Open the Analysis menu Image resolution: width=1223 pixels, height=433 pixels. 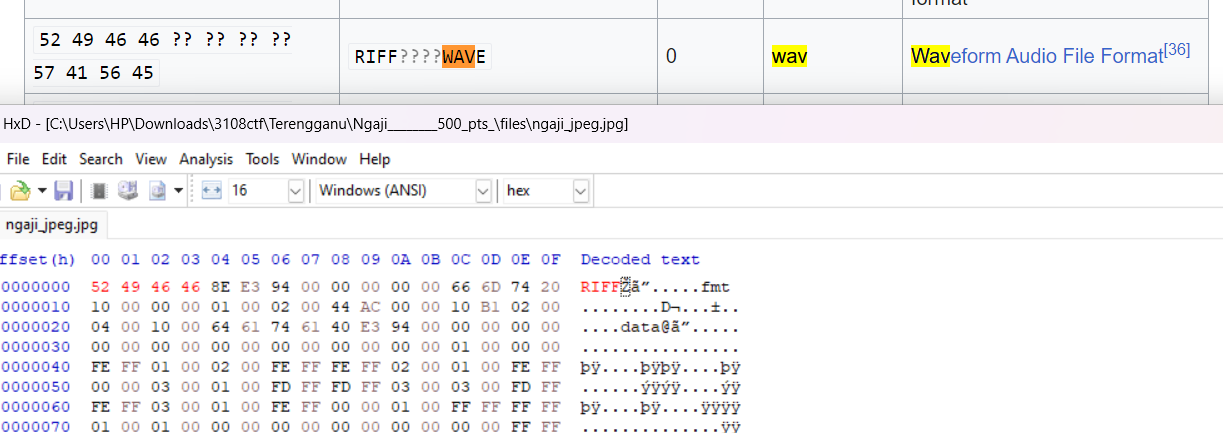205,159
